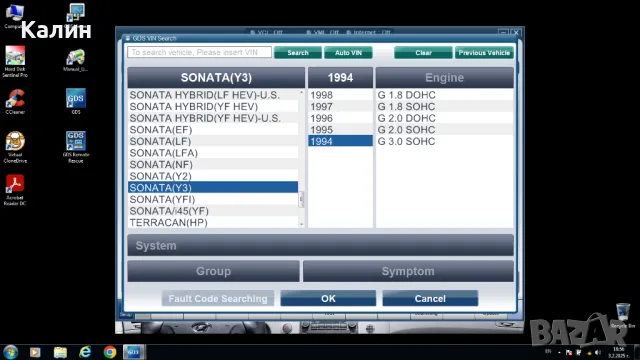The width and height of the screenshot is (640, 360).
Task: Click the Engine column header
Action: click(444, 78)
